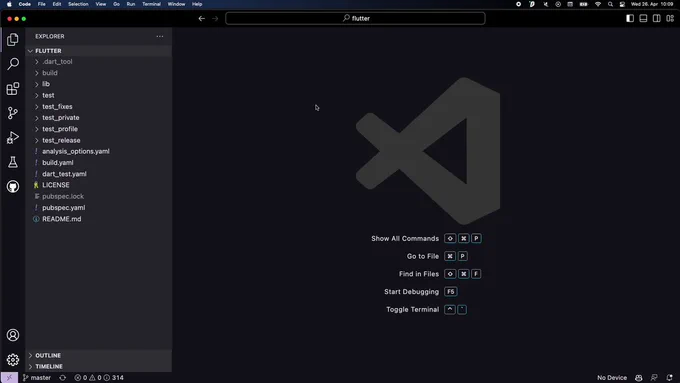Open the Code menu in menu bar
Viewport: 680px width, 383px height.
[25, 4]
